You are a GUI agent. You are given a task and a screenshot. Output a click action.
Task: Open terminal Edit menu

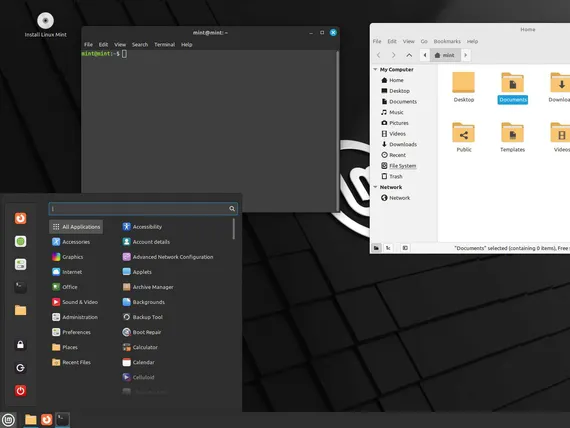click(x=103, y=44)
